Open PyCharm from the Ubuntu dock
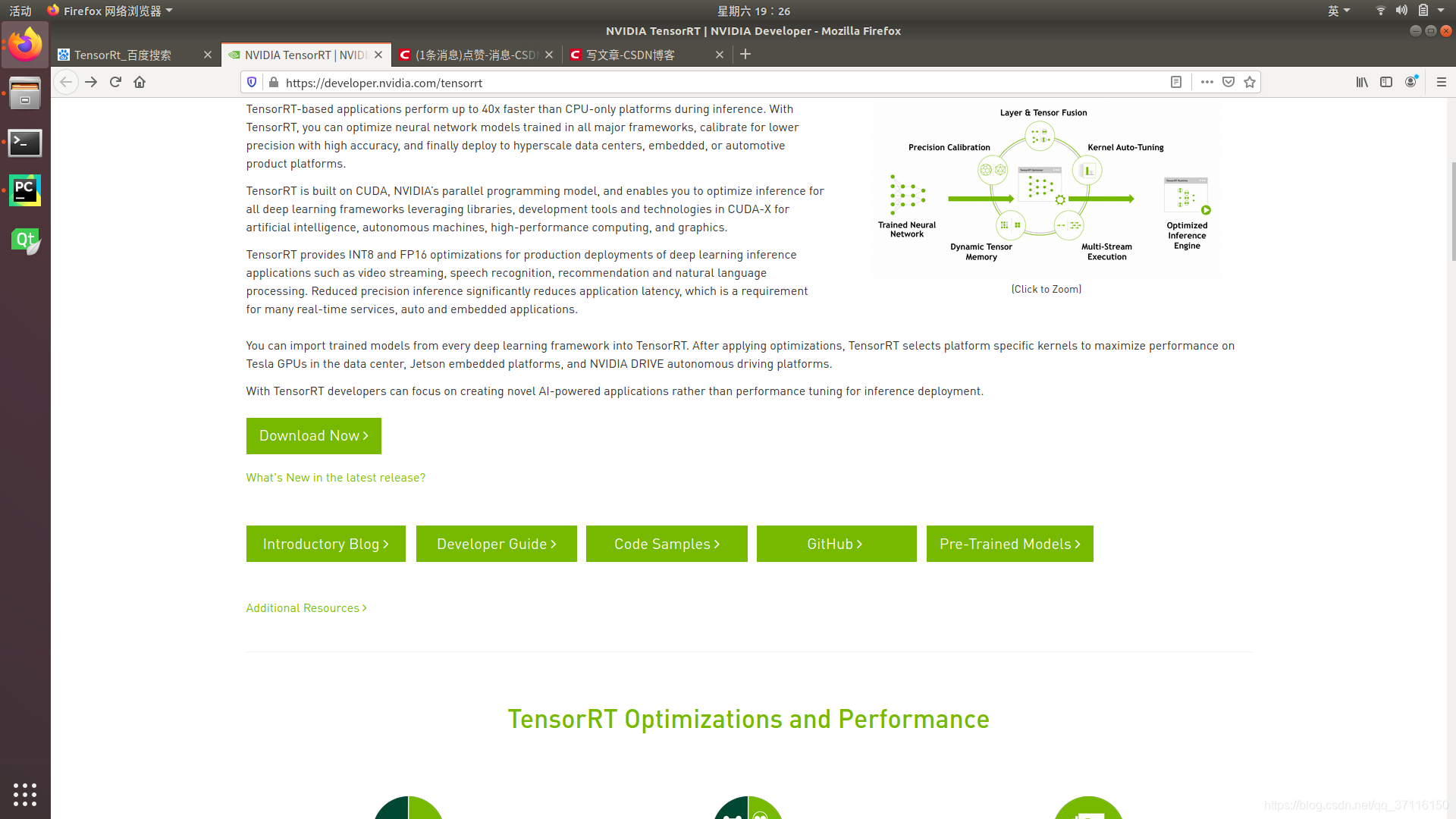 (x=25, y=190)
